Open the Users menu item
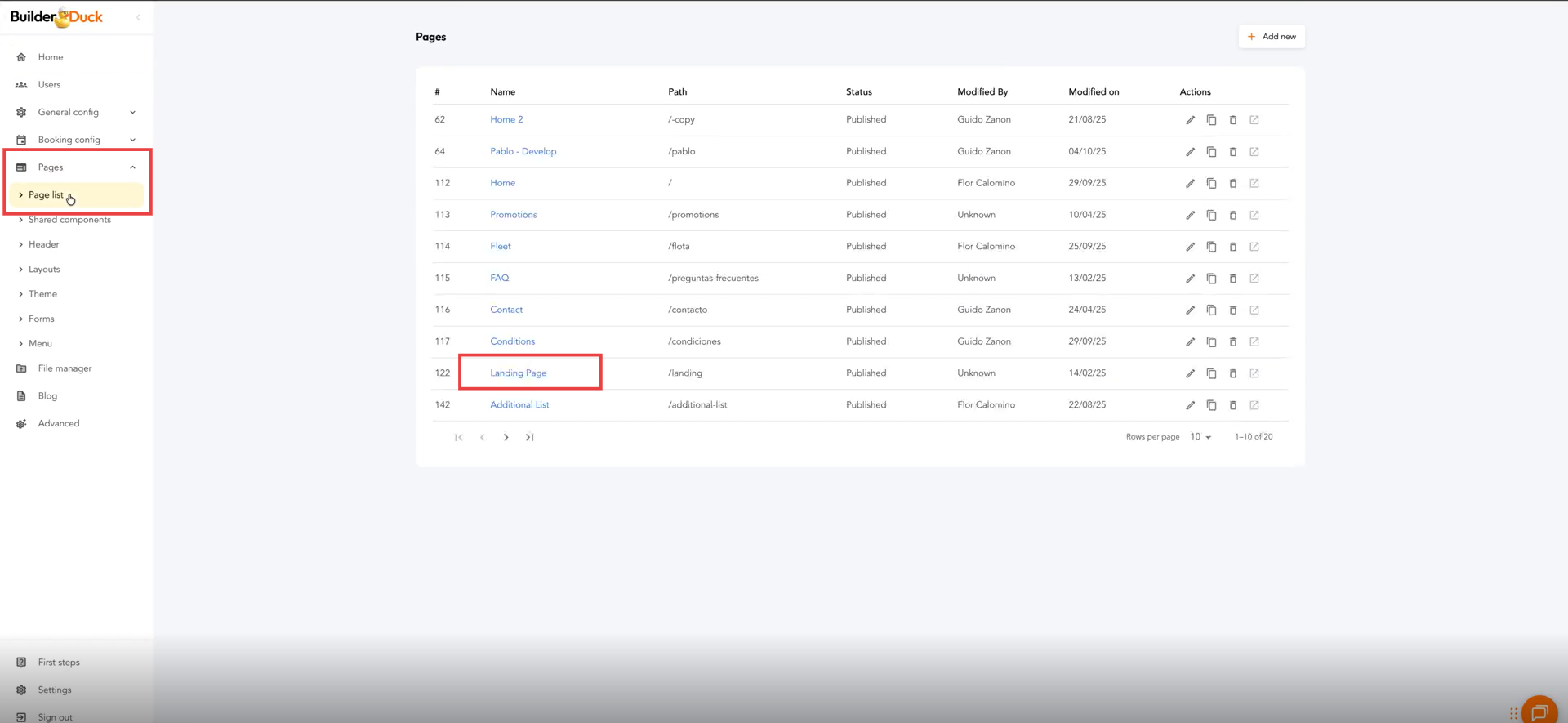This screenshot has height=723, width=1568. tap(49, 85)
